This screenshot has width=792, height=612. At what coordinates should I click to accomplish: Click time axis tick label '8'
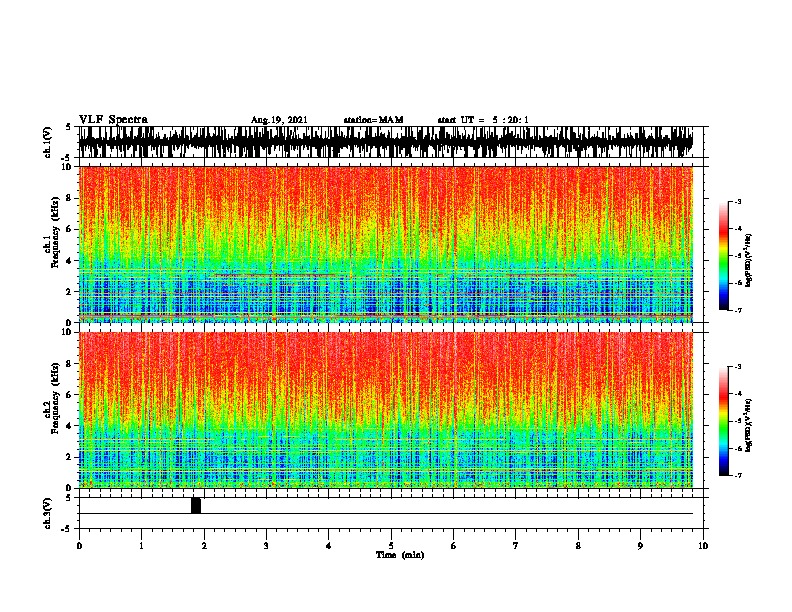[x=578, y=546]
